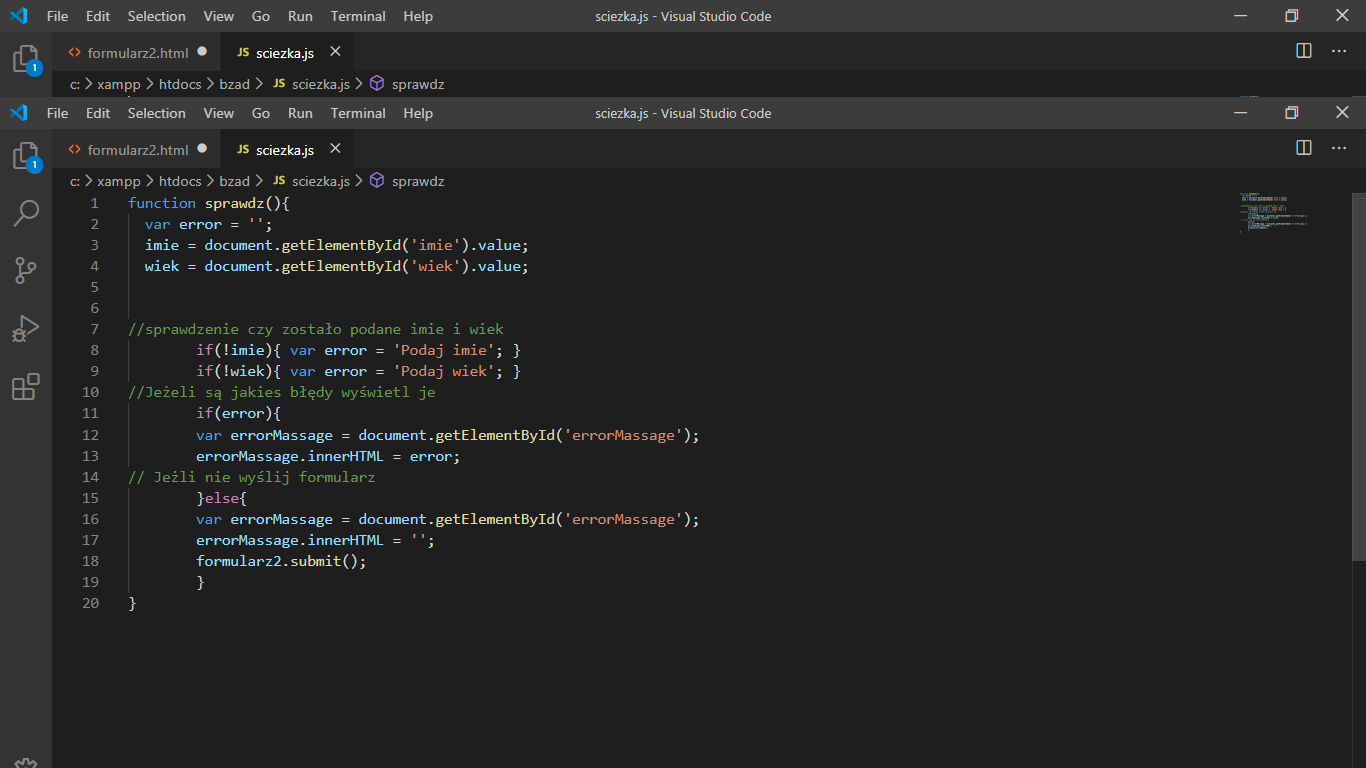Open the Run and Debug view
This screenshot has height=768, width=1366.
(25, 328)
